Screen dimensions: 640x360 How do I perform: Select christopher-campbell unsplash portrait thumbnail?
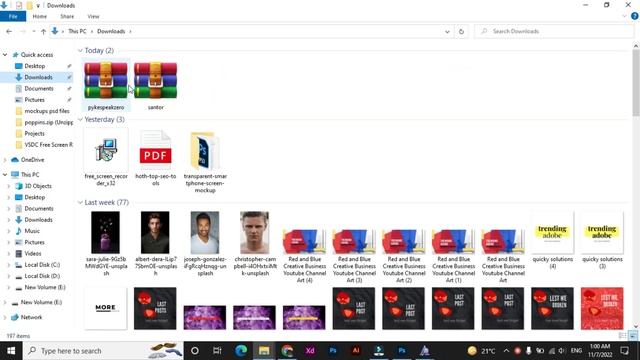pyautogui.click(x=255, y=232)
